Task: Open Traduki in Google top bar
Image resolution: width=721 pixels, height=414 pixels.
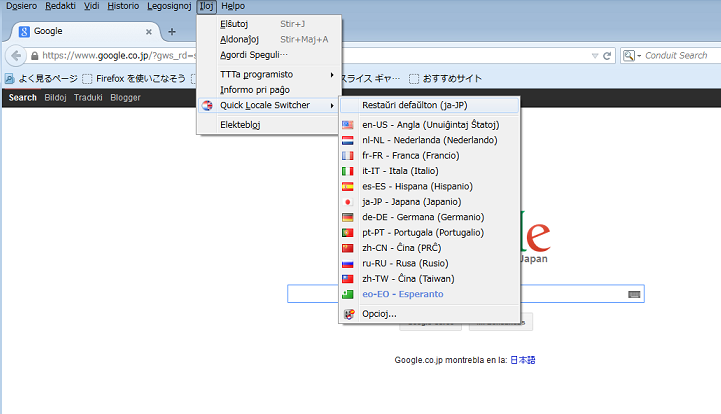Action: (x=88, y=98)
